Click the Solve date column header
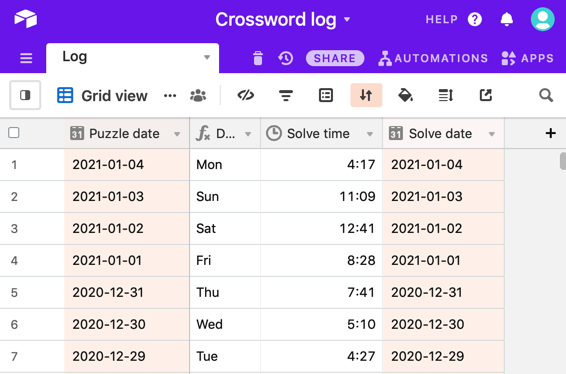The width and height of the screenshot is (566, 374). 443,134
